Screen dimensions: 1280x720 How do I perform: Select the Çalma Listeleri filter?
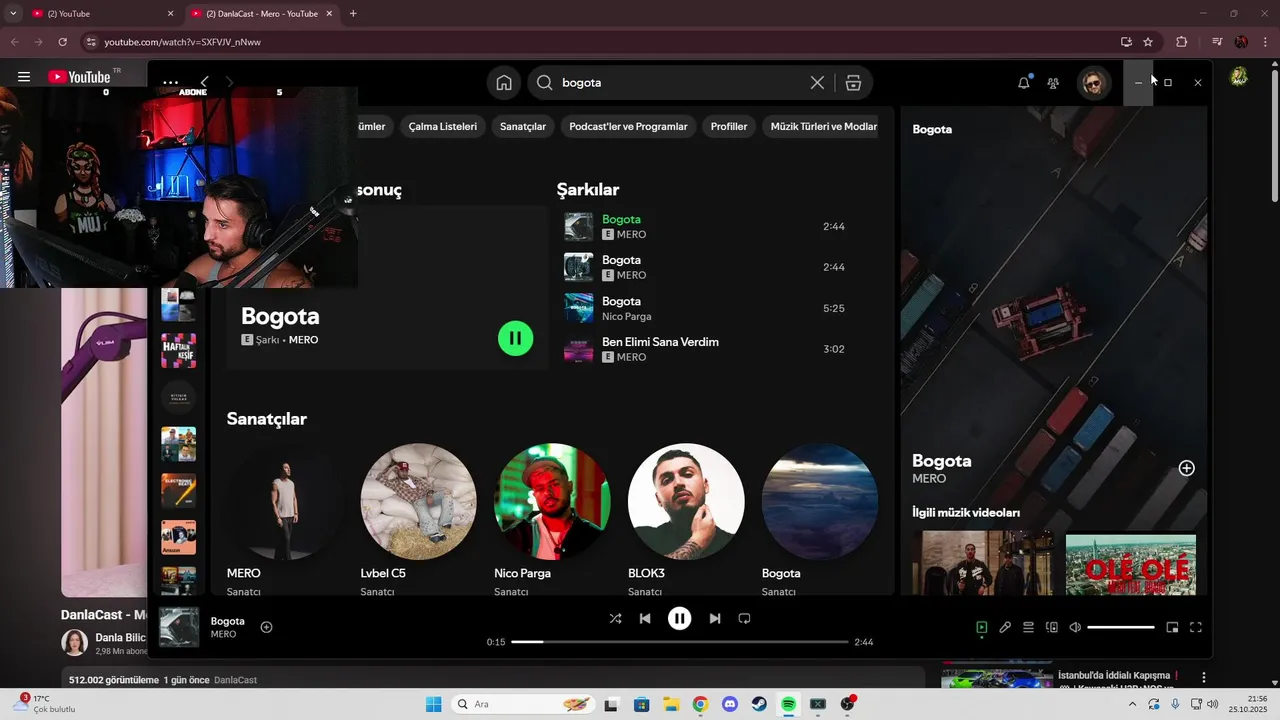(x=443, y=127)
